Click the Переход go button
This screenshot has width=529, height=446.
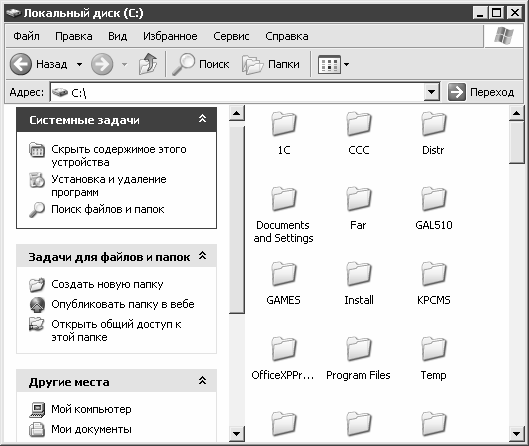(x=481, y=92)
